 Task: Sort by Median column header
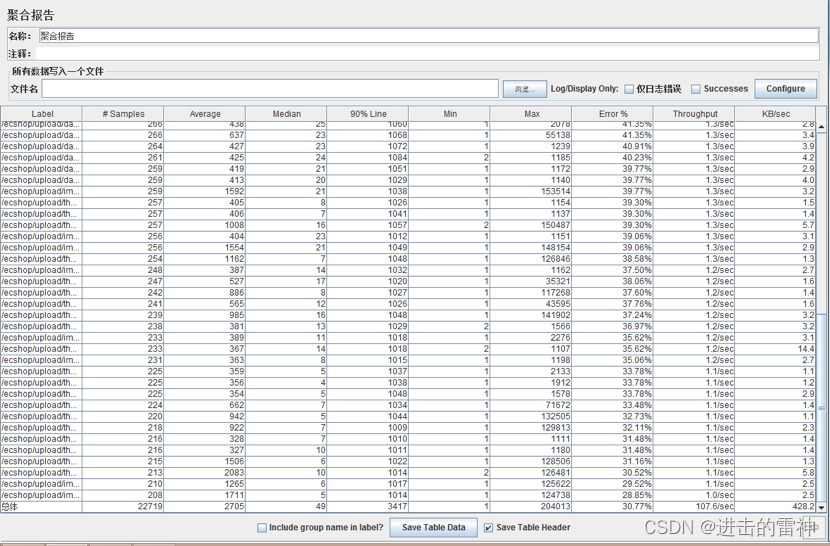(286, 114)
